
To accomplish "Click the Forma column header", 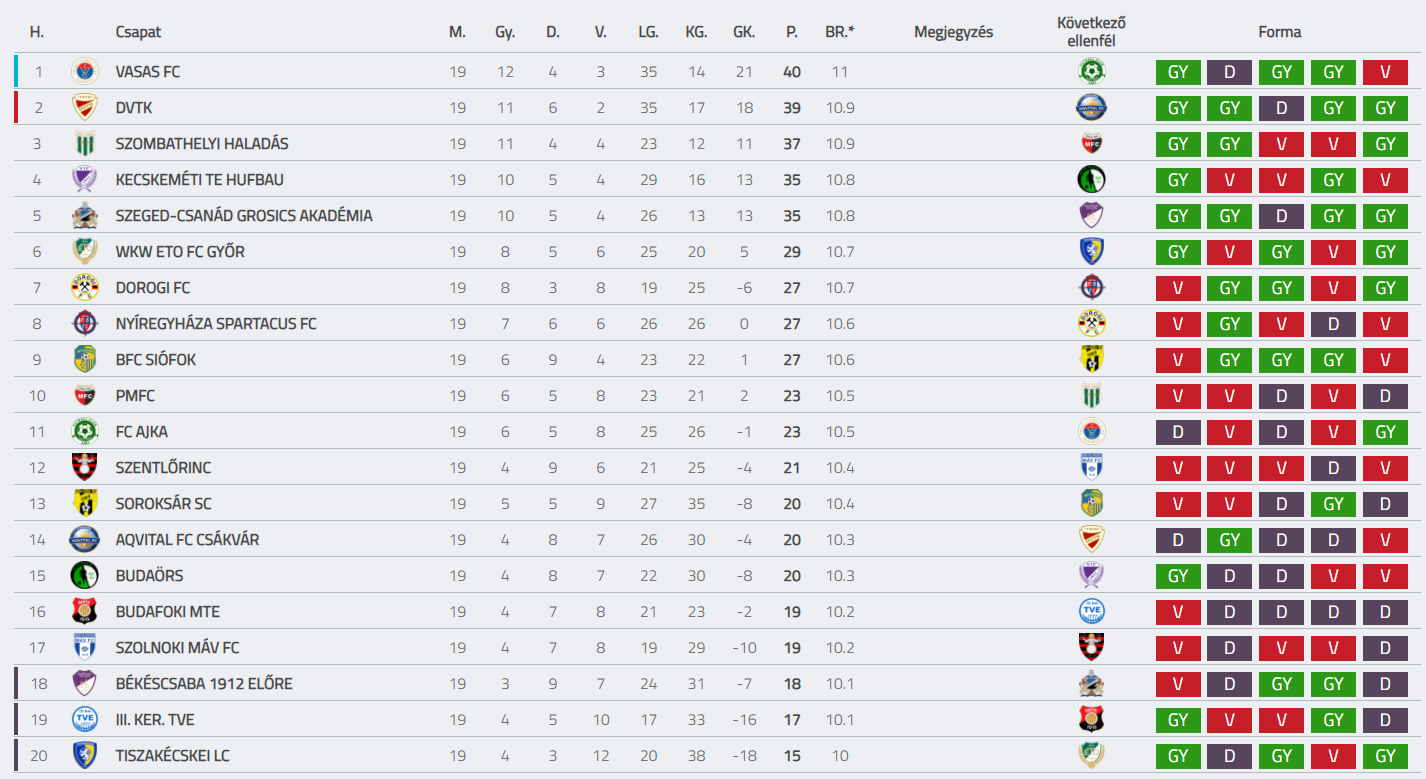I will point(1280,32).
